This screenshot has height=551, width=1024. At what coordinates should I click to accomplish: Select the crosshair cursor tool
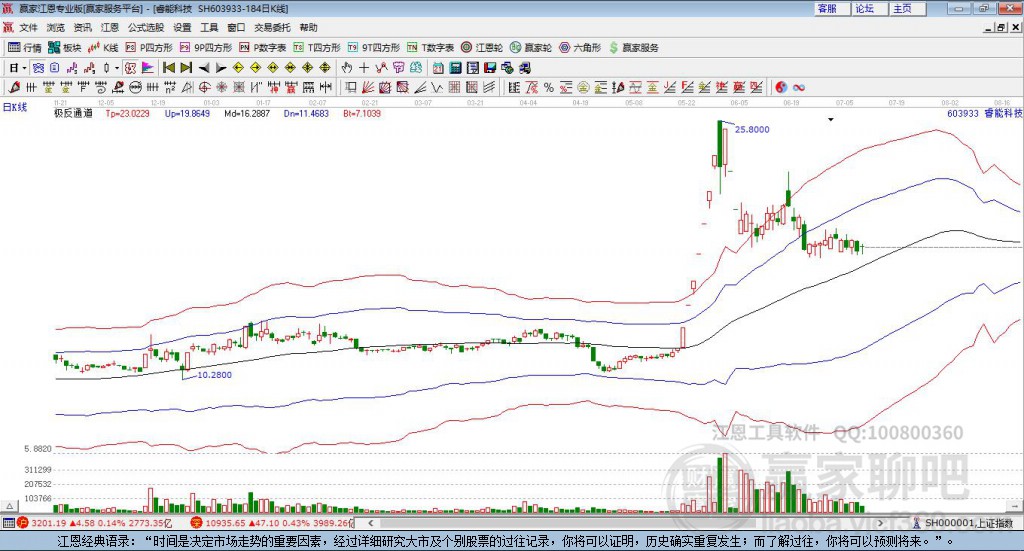[x=364, y=68]
